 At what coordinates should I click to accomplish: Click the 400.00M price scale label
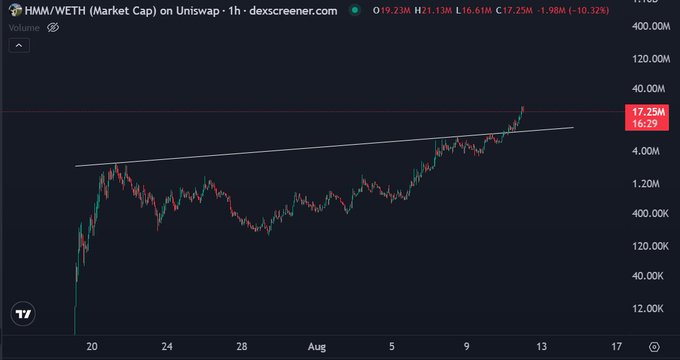click(x=651, y=26)
